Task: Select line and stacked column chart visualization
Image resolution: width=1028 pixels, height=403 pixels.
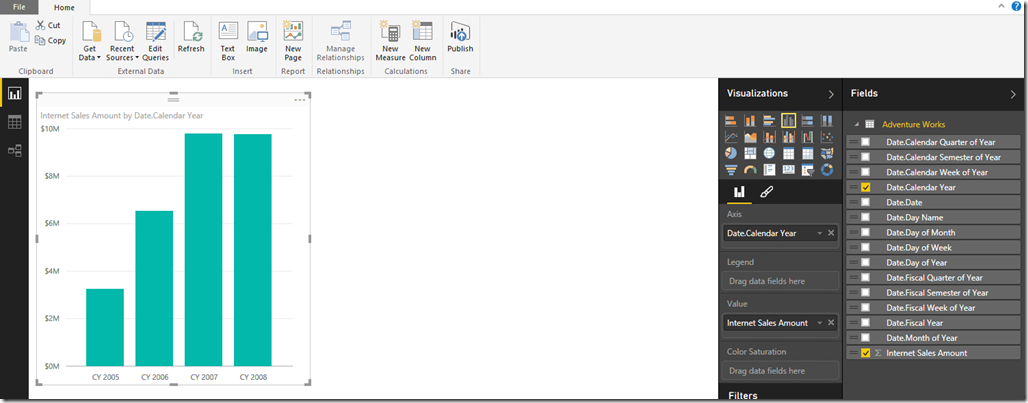Action: click(x=770, y=137)
